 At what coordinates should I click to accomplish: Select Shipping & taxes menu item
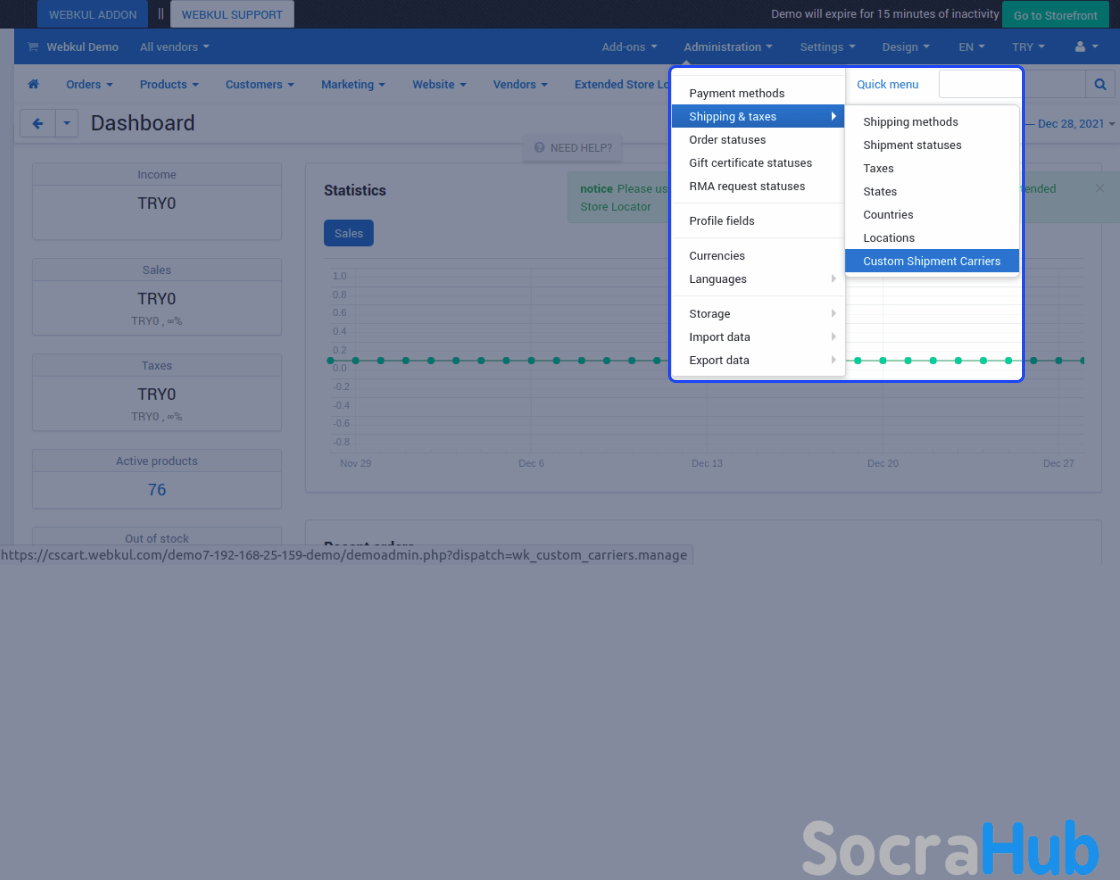tap(758, 116)
